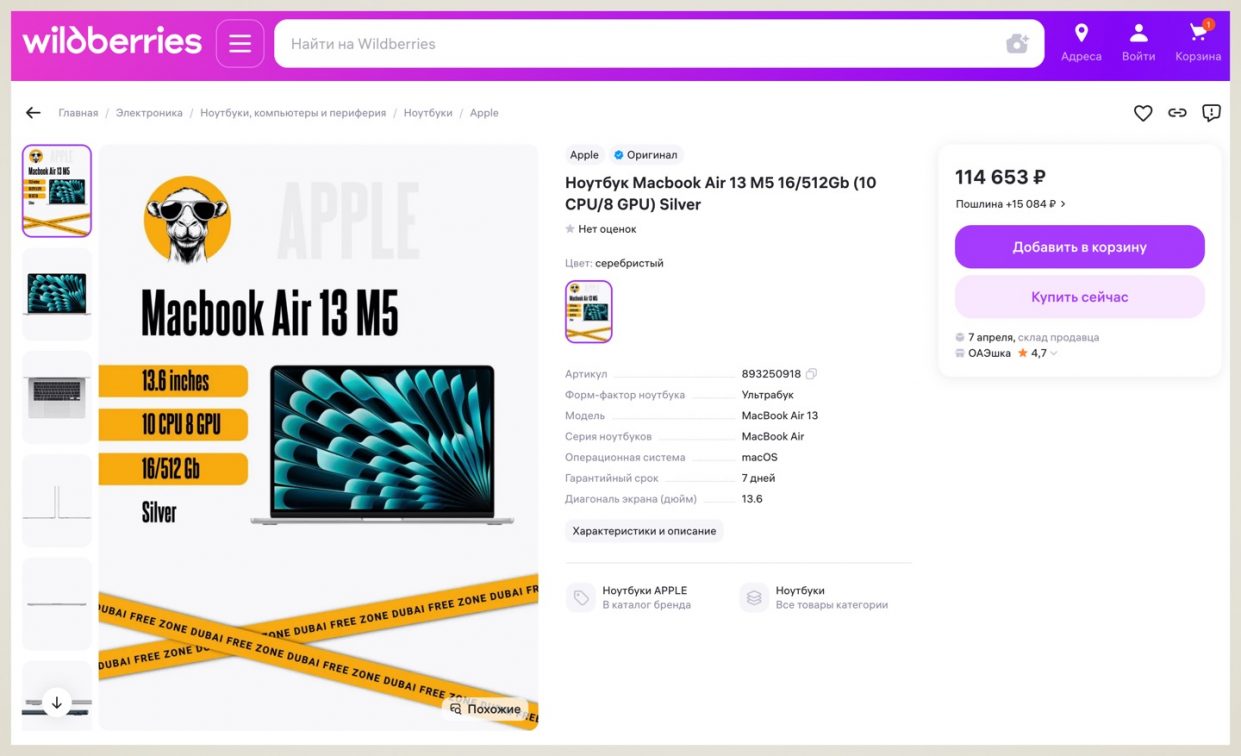Click the Оригинал verified badge
Screen dimensions: 1241x756
645,155
